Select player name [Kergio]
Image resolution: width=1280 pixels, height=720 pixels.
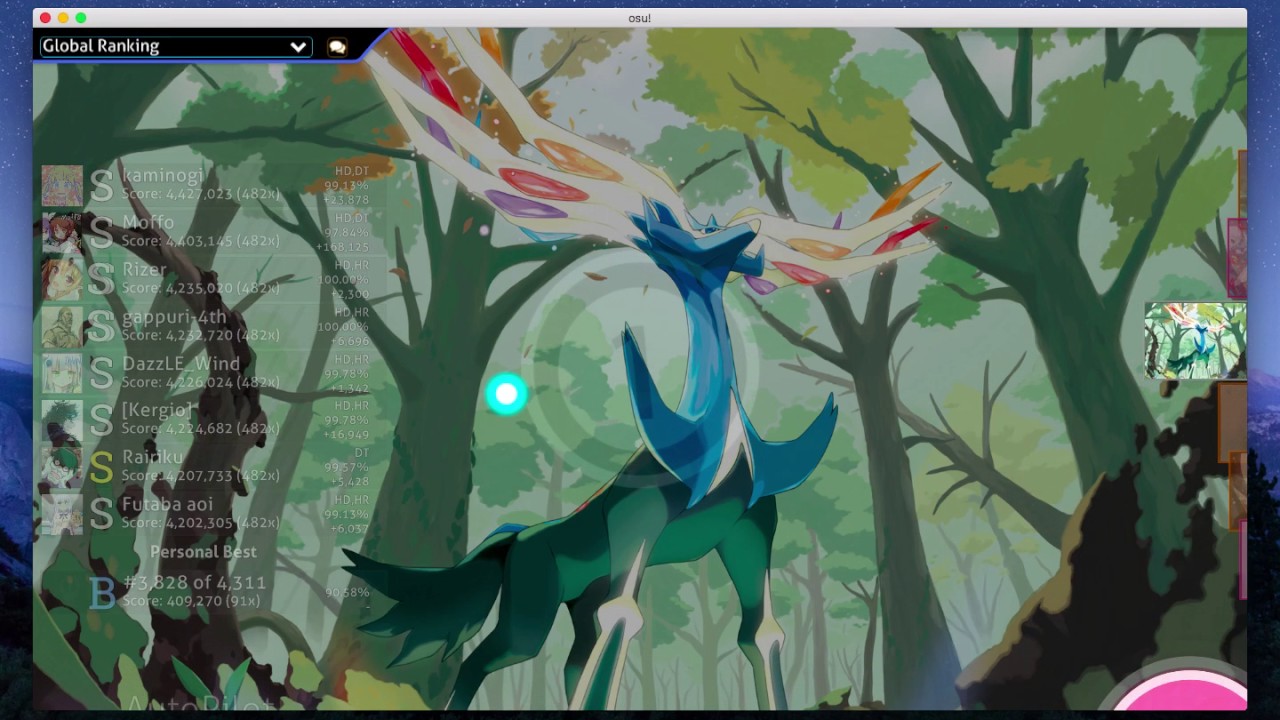(157, 410)
